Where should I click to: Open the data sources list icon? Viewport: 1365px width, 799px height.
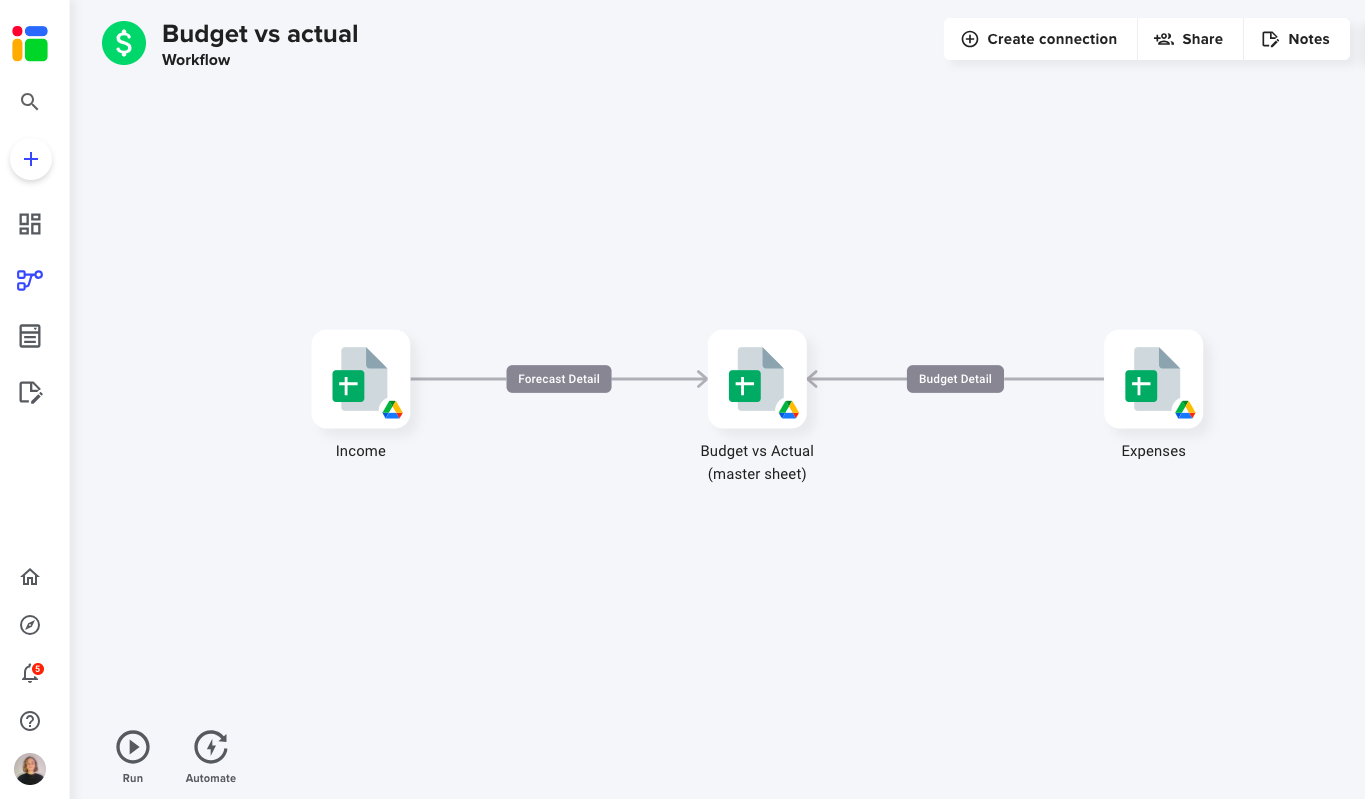pos(30,336)
